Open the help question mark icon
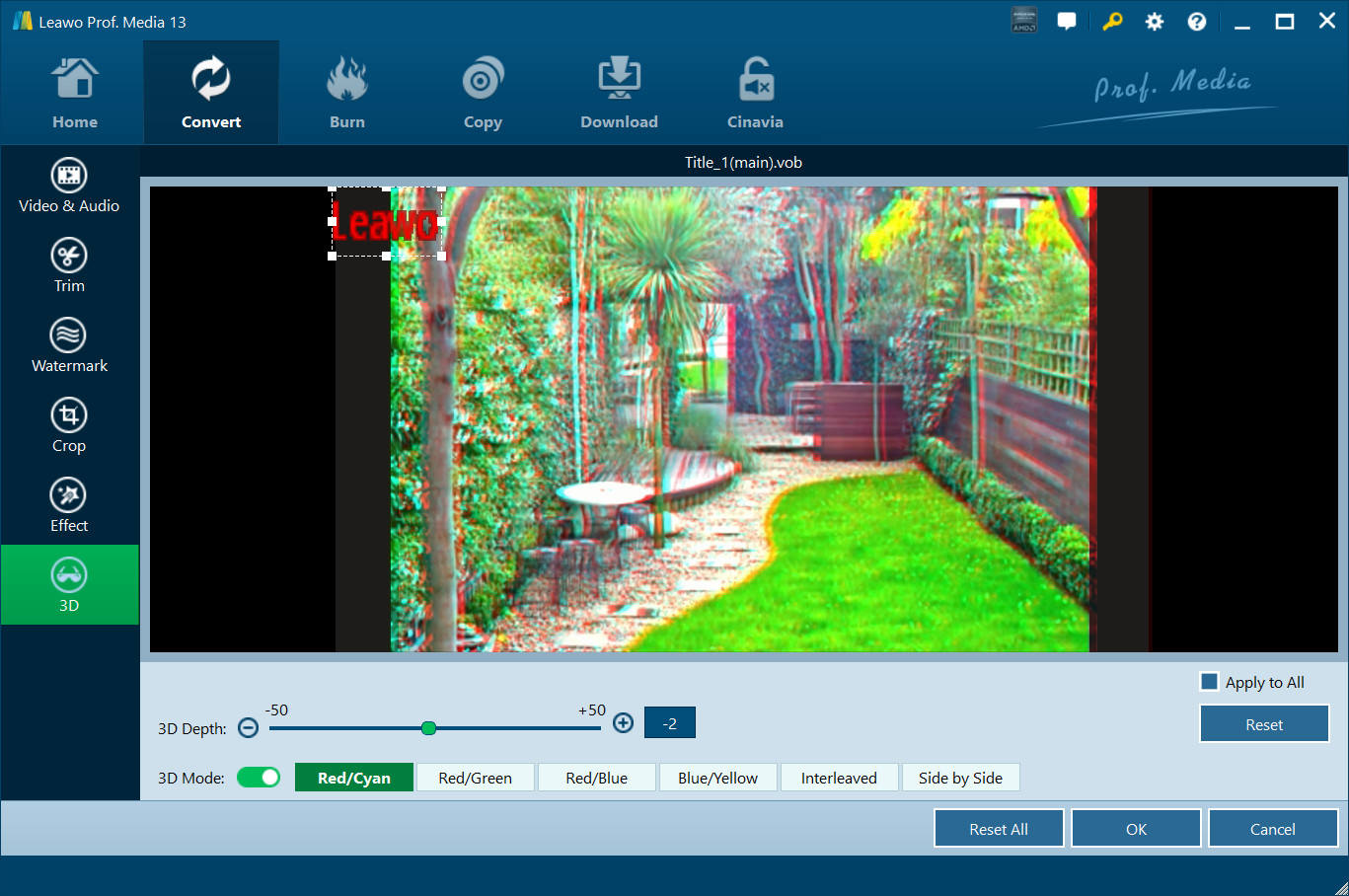 1197,22
